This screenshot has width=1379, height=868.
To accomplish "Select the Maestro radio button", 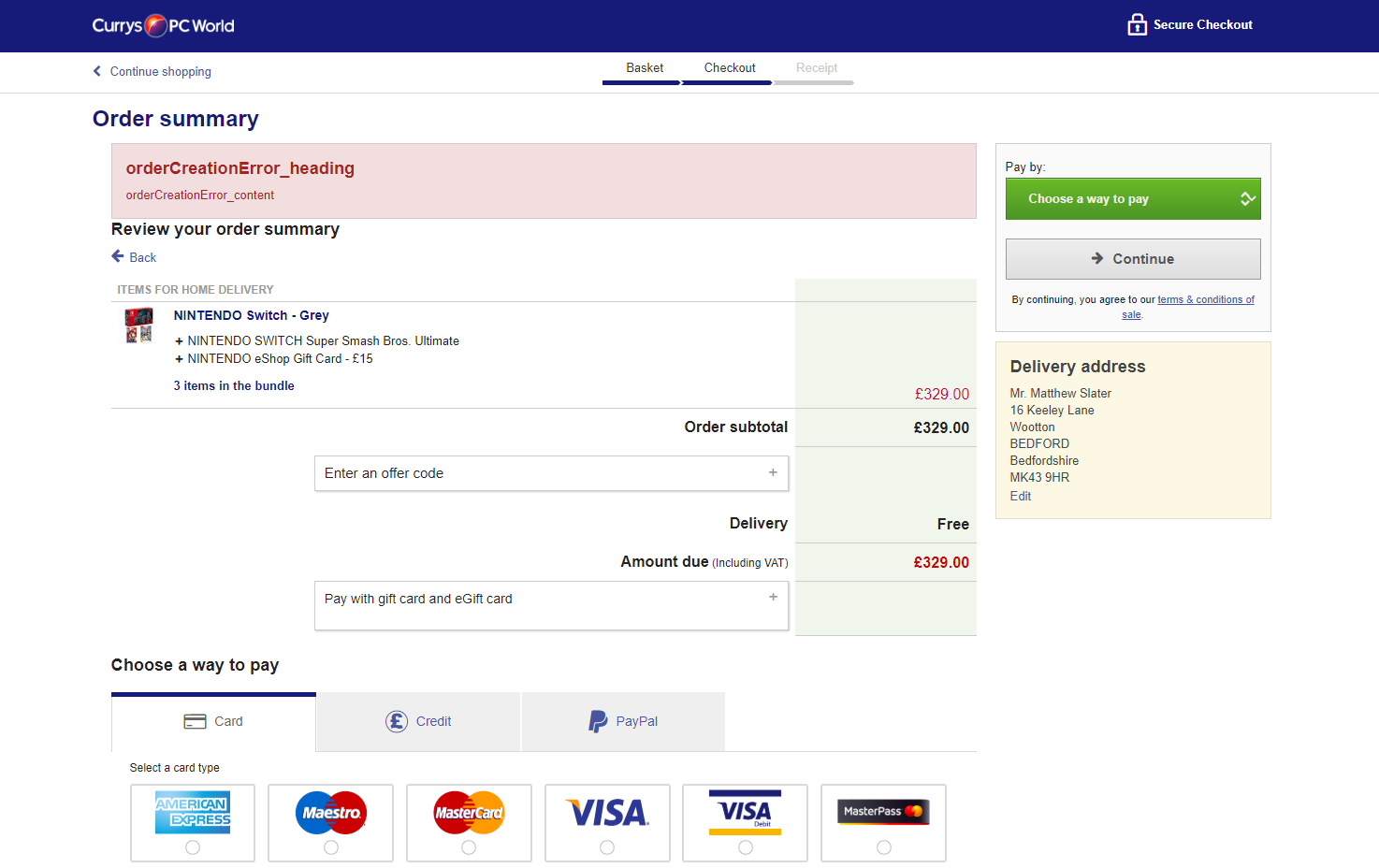I will (x=331, y=847).
